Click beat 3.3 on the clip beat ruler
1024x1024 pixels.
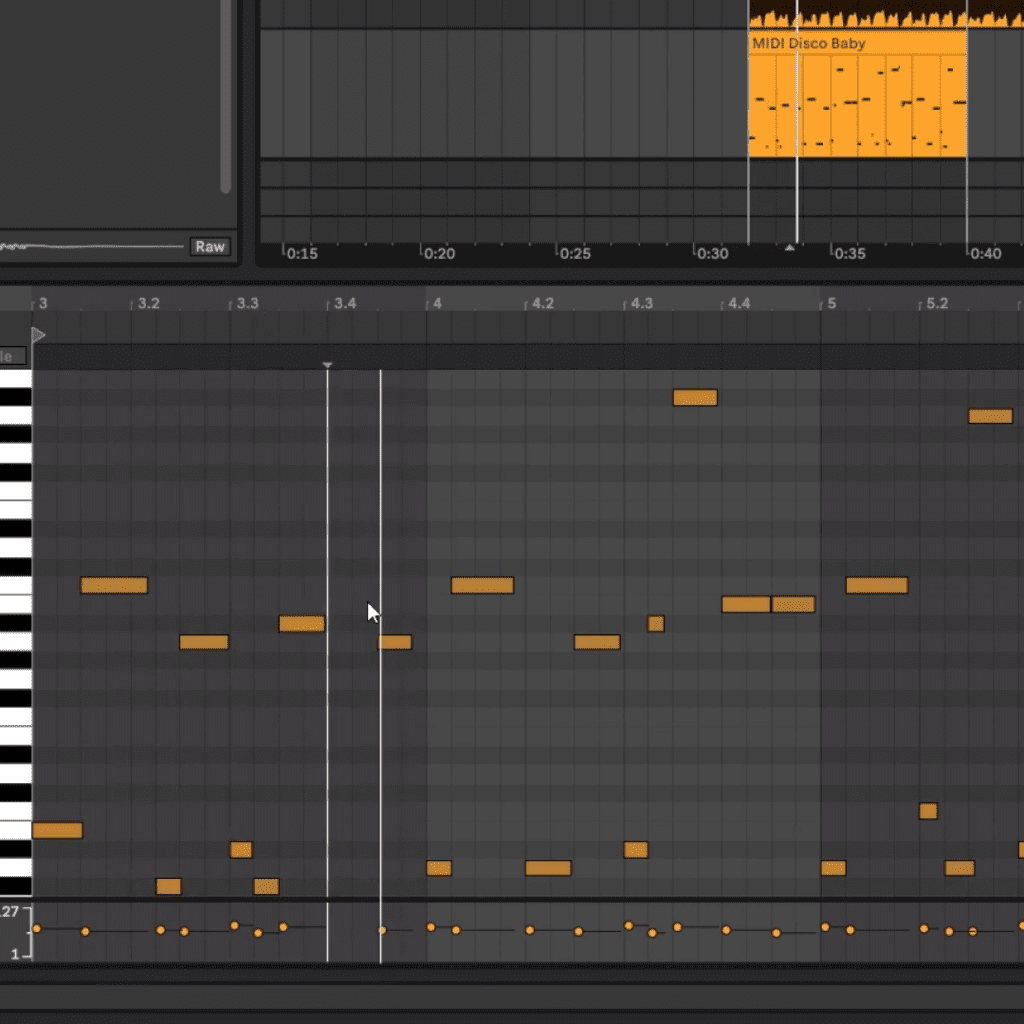coord(248,303)
